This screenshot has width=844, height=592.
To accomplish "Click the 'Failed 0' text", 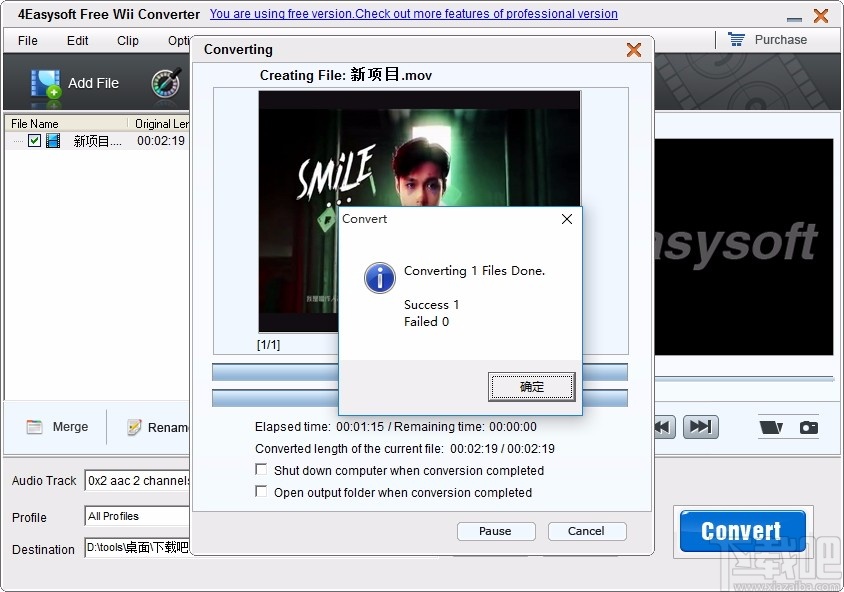I will 426,322.
